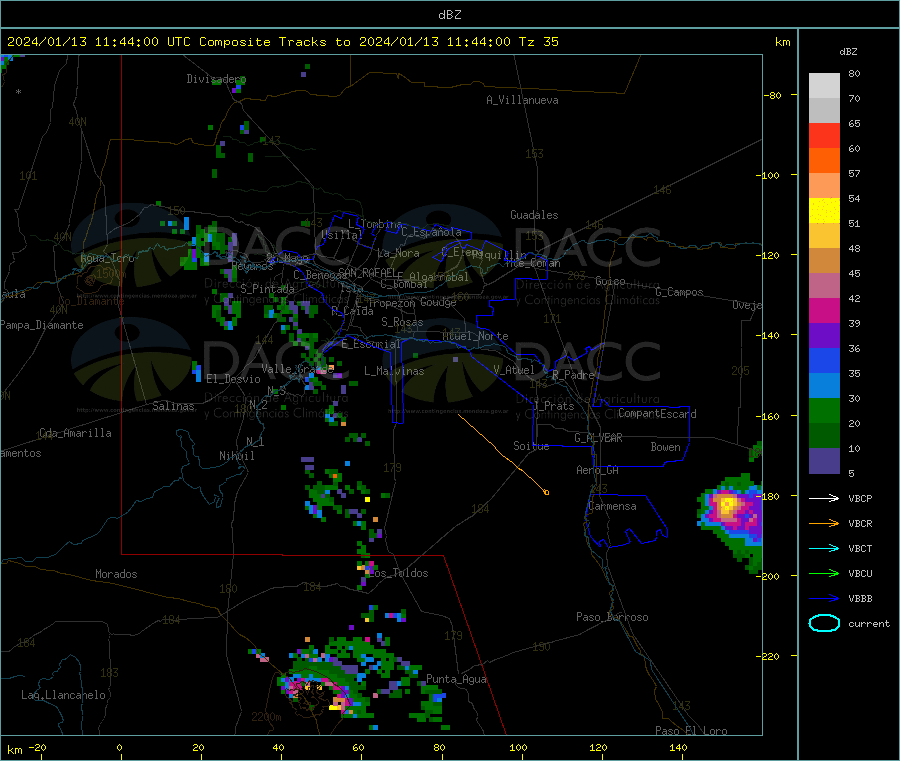Click the L_Malvinas location label

(394, 371)
